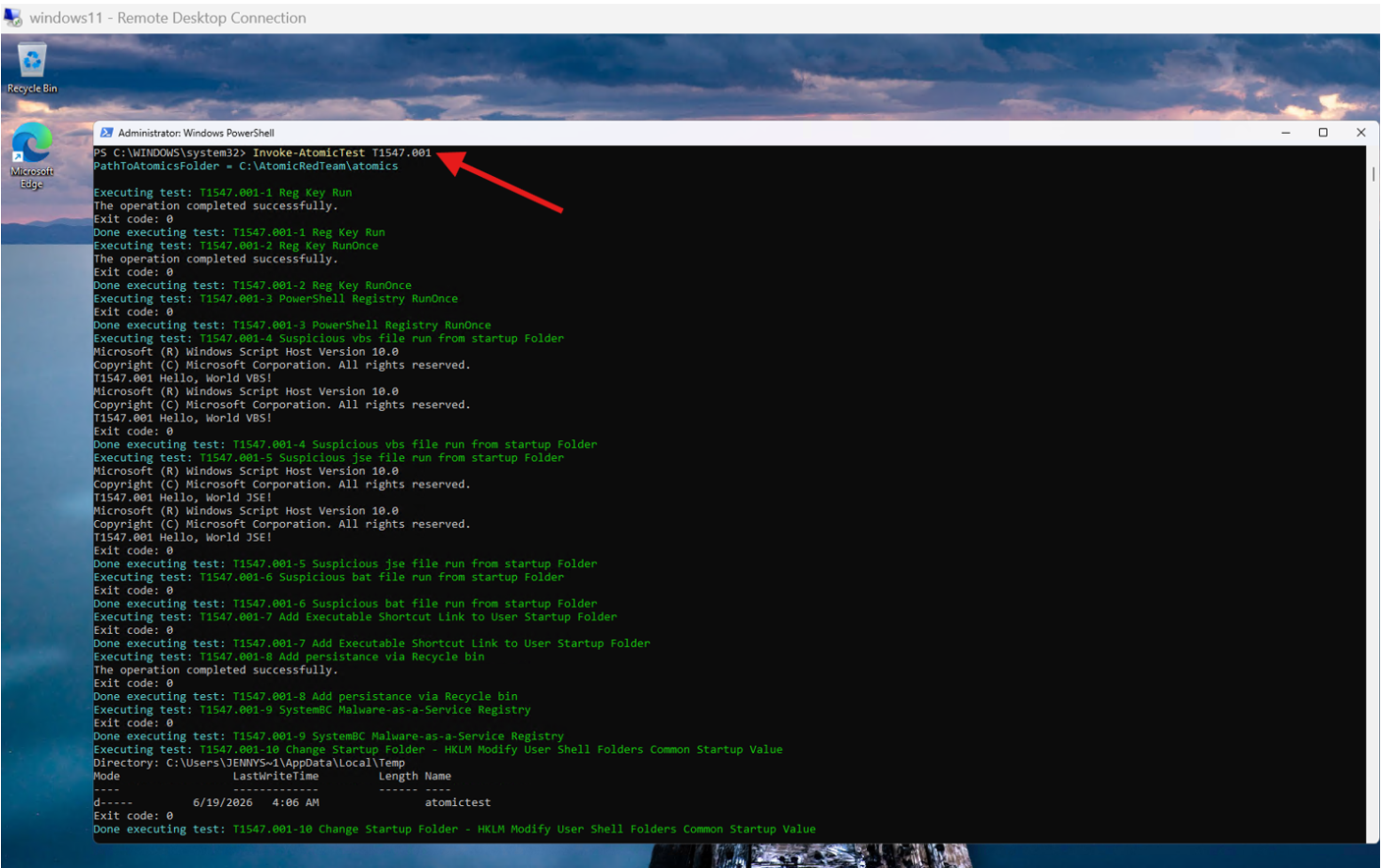Click the PowerShell icon in the title bar

(106, 133)
